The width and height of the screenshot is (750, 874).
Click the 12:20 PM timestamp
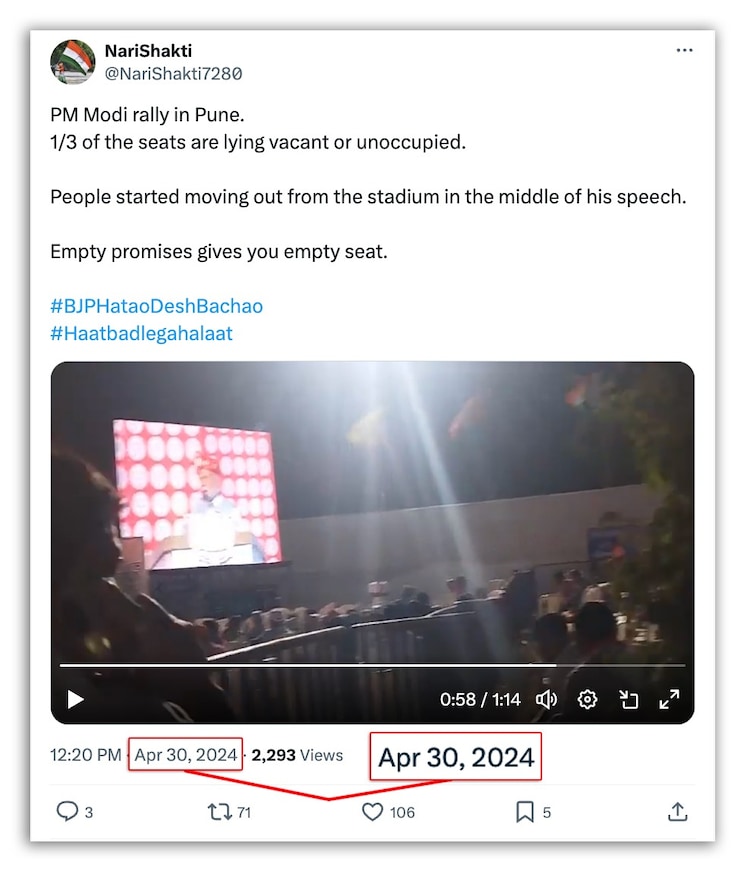[x=85, y=755]
